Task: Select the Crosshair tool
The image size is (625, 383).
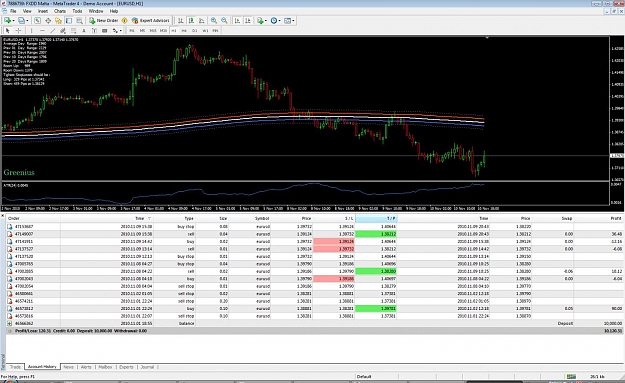Action: tap(18, 31)
